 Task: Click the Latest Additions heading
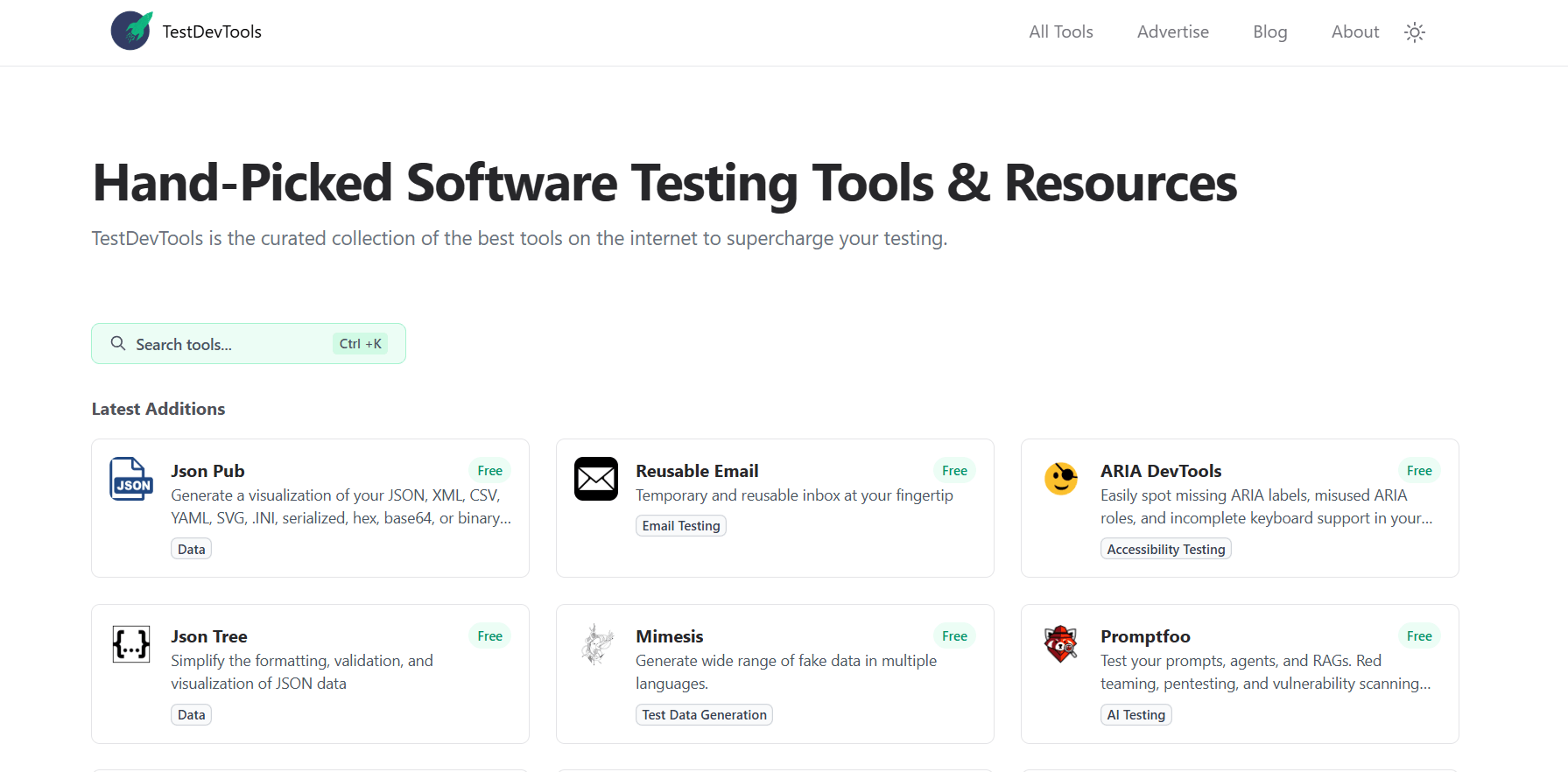(x=158, y=409)
